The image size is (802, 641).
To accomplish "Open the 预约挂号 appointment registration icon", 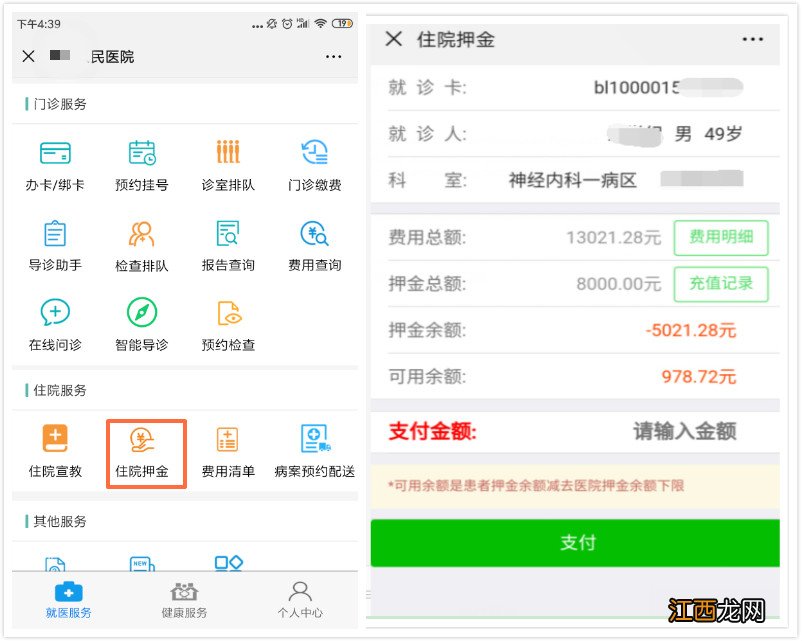I will click(141, 163).
